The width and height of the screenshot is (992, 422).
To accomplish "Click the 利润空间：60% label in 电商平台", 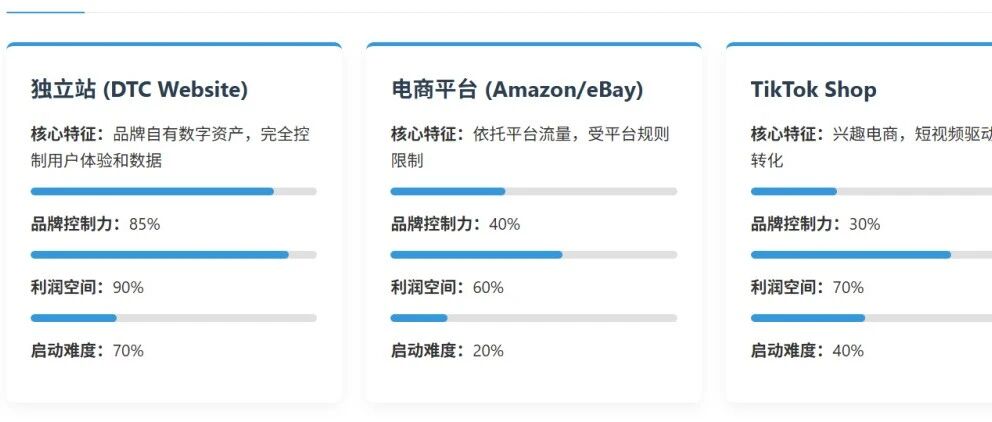I will (x=447, y=287).
